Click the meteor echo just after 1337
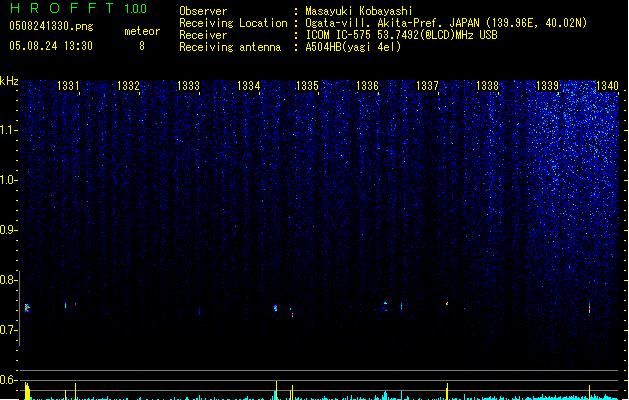The width and height of the screenshot is (629, 400). (x=447, y=304)
